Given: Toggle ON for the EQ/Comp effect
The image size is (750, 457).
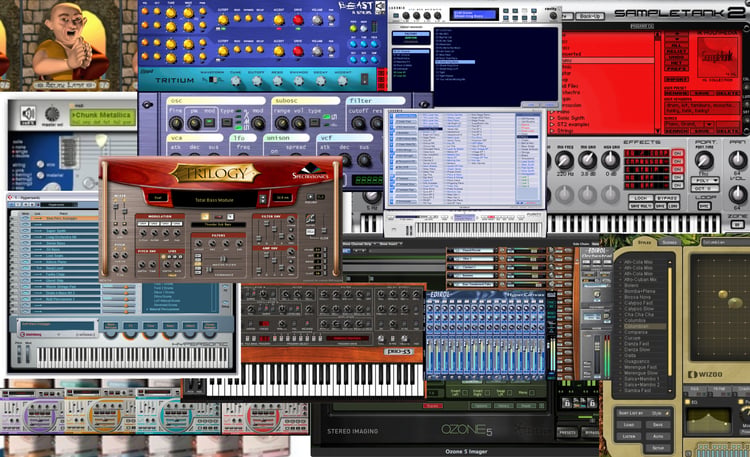Looking at the screenshot, I should coord(677,153).
